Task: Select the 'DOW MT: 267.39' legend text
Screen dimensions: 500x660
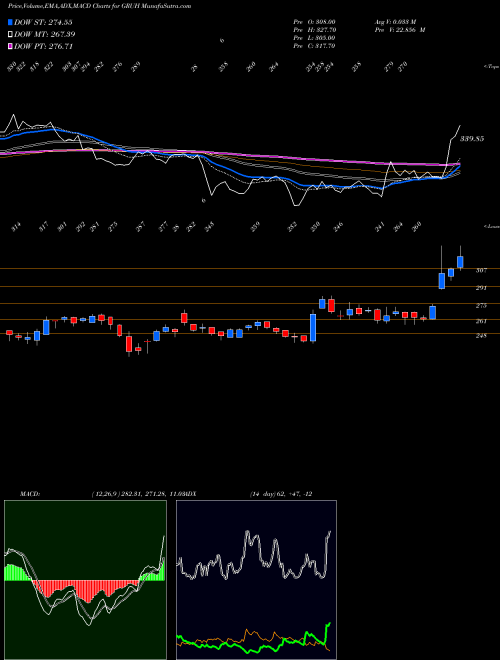Action: (45, 35)
